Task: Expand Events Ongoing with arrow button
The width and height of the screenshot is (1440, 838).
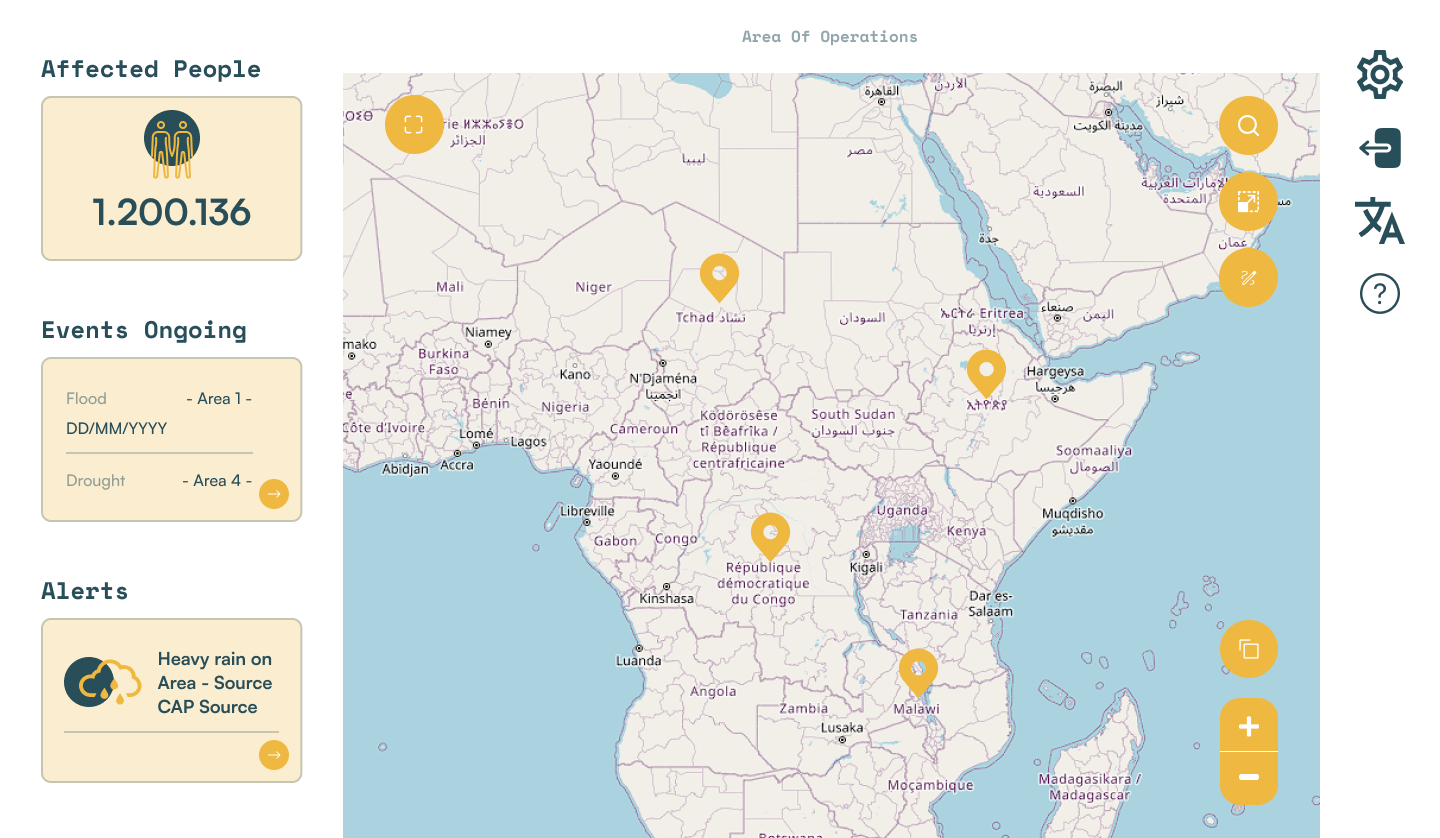Action: pos(274,493)
